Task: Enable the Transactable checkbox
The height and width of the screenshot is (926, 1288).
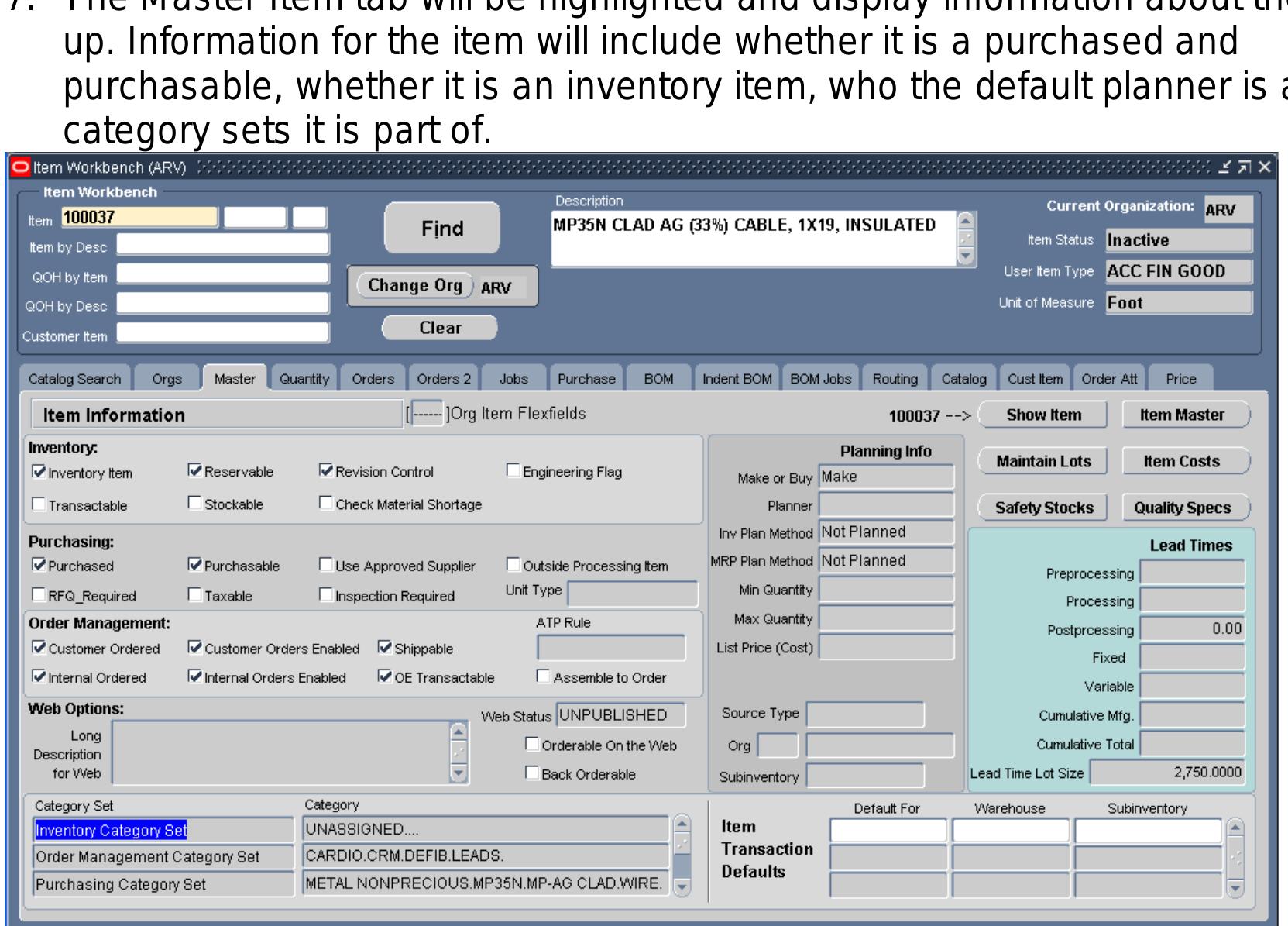Action: tap(39, 504)
